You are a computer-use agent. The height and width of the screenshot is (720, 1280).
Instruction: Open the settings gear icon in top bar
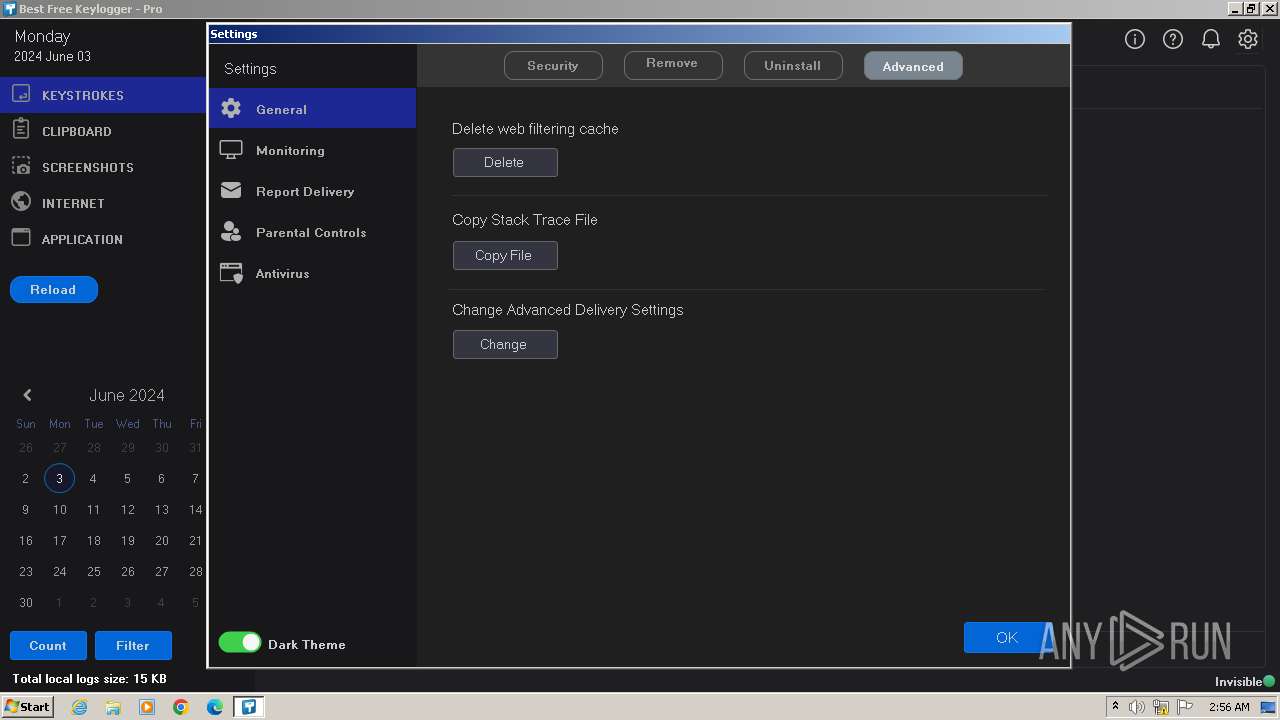[1248, 39]
